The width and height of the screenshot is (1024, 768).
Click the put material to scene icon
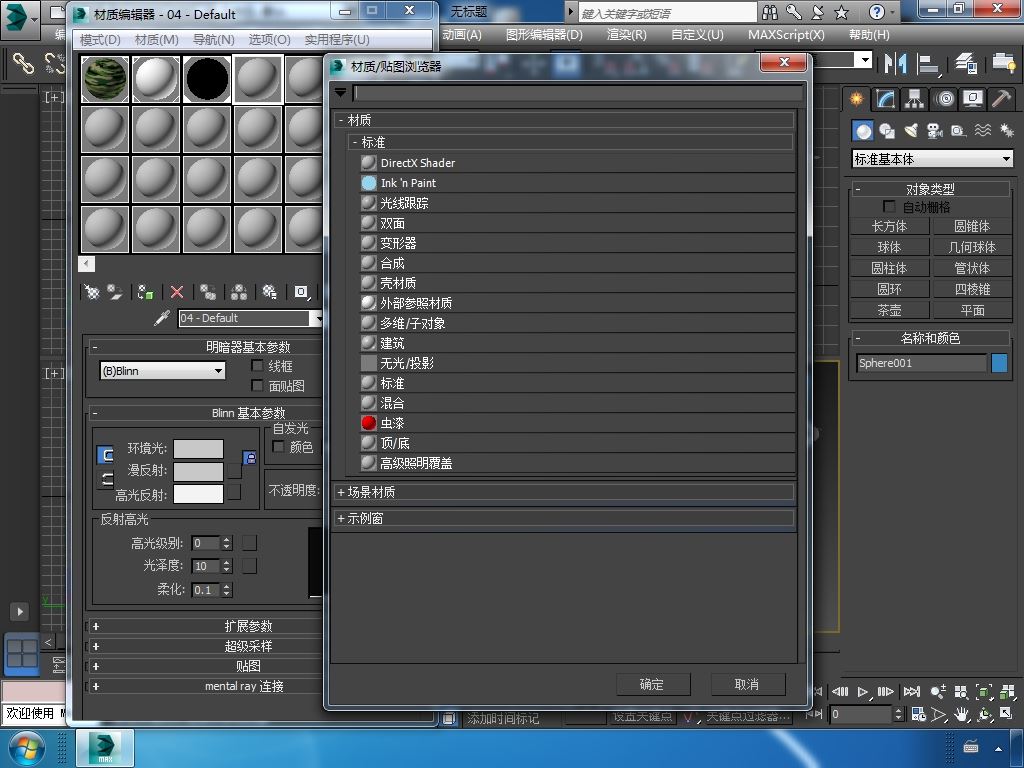[115, 292]
